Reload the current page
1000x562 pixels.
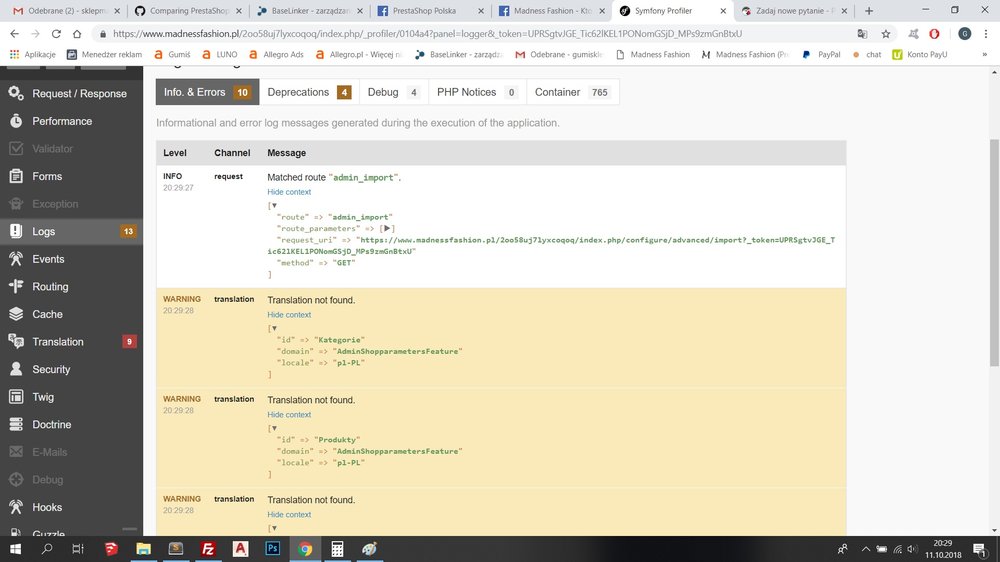(56, 34)
